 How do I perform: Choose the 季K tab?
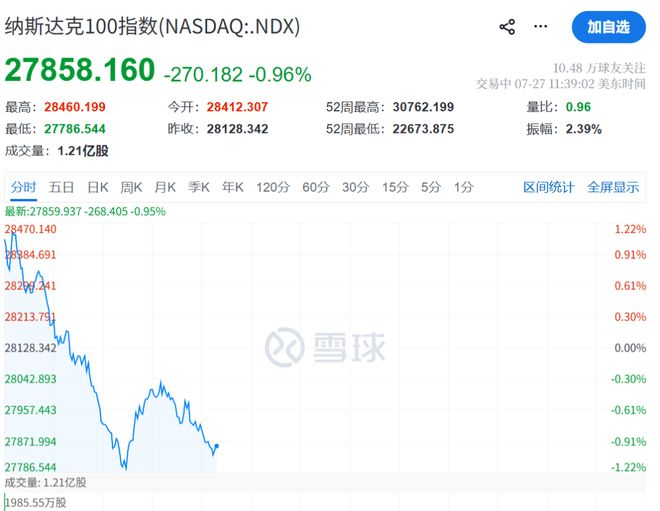(199, 187)
